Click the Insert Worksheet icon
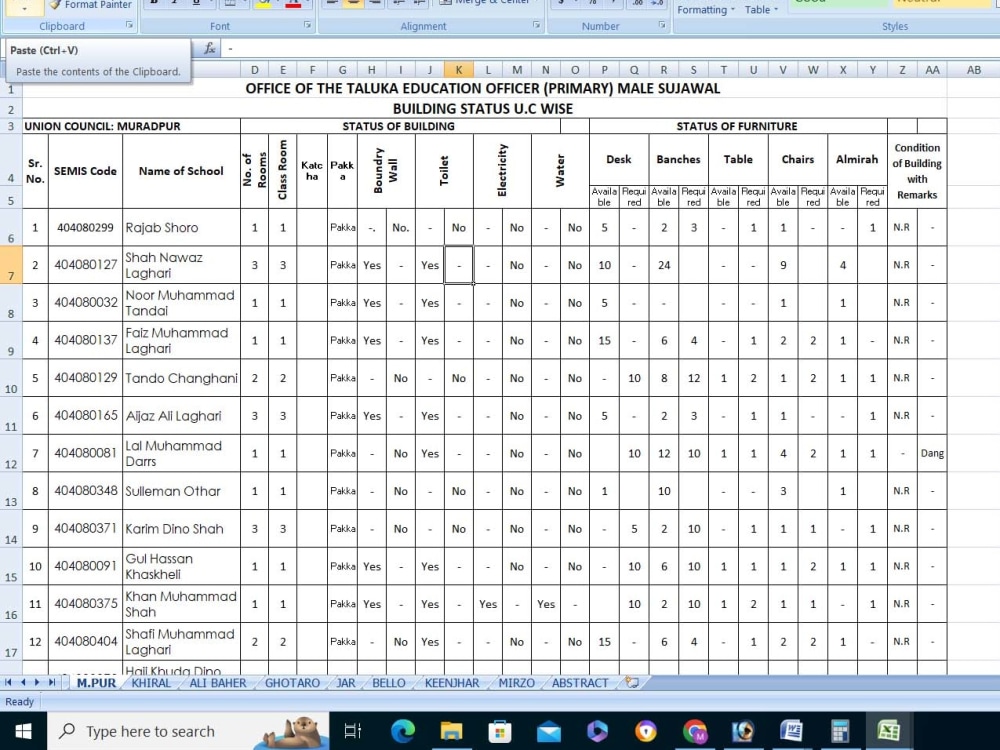Image resolution: width=1000 pixels, height=750 pixels. 631,682
